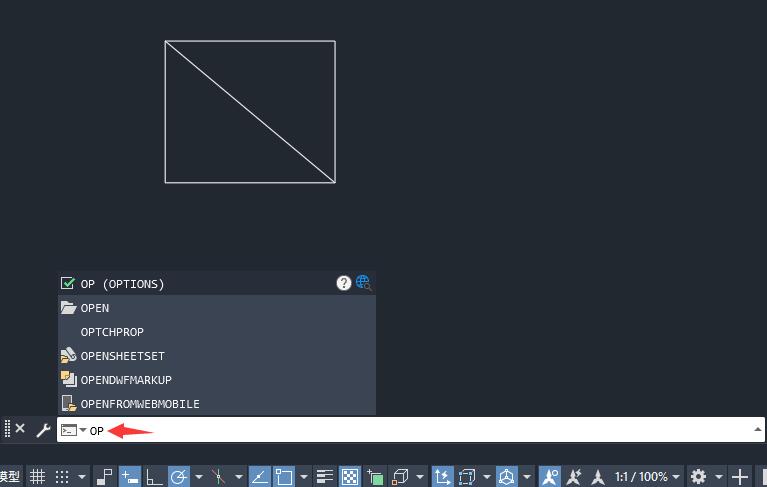Click the annotation monitor plus icon
The width and height of the screenshot is (767, 487).
click(x=740, y=476)
